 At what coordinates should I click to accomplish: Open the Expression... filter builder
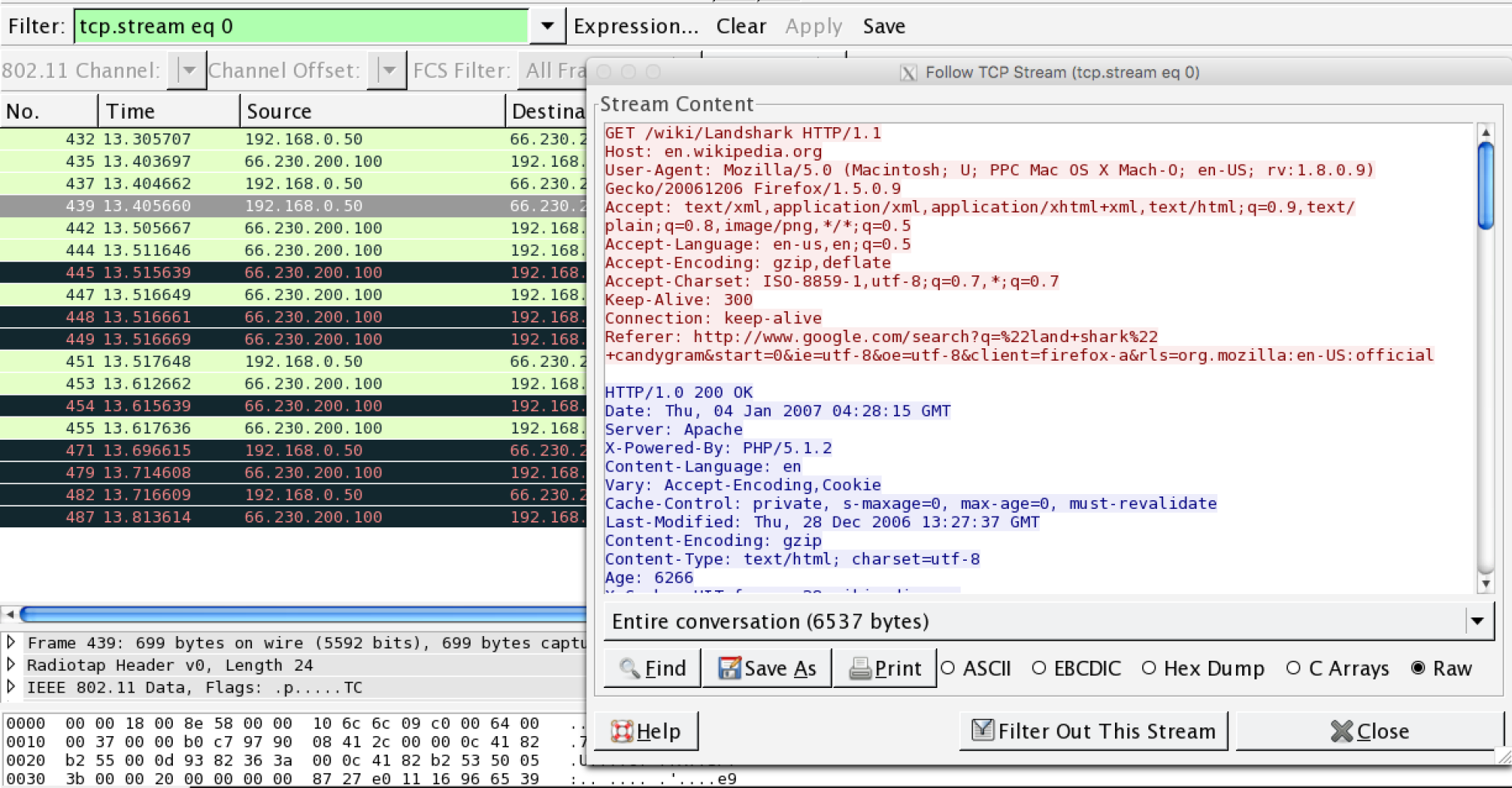(636, 26)
